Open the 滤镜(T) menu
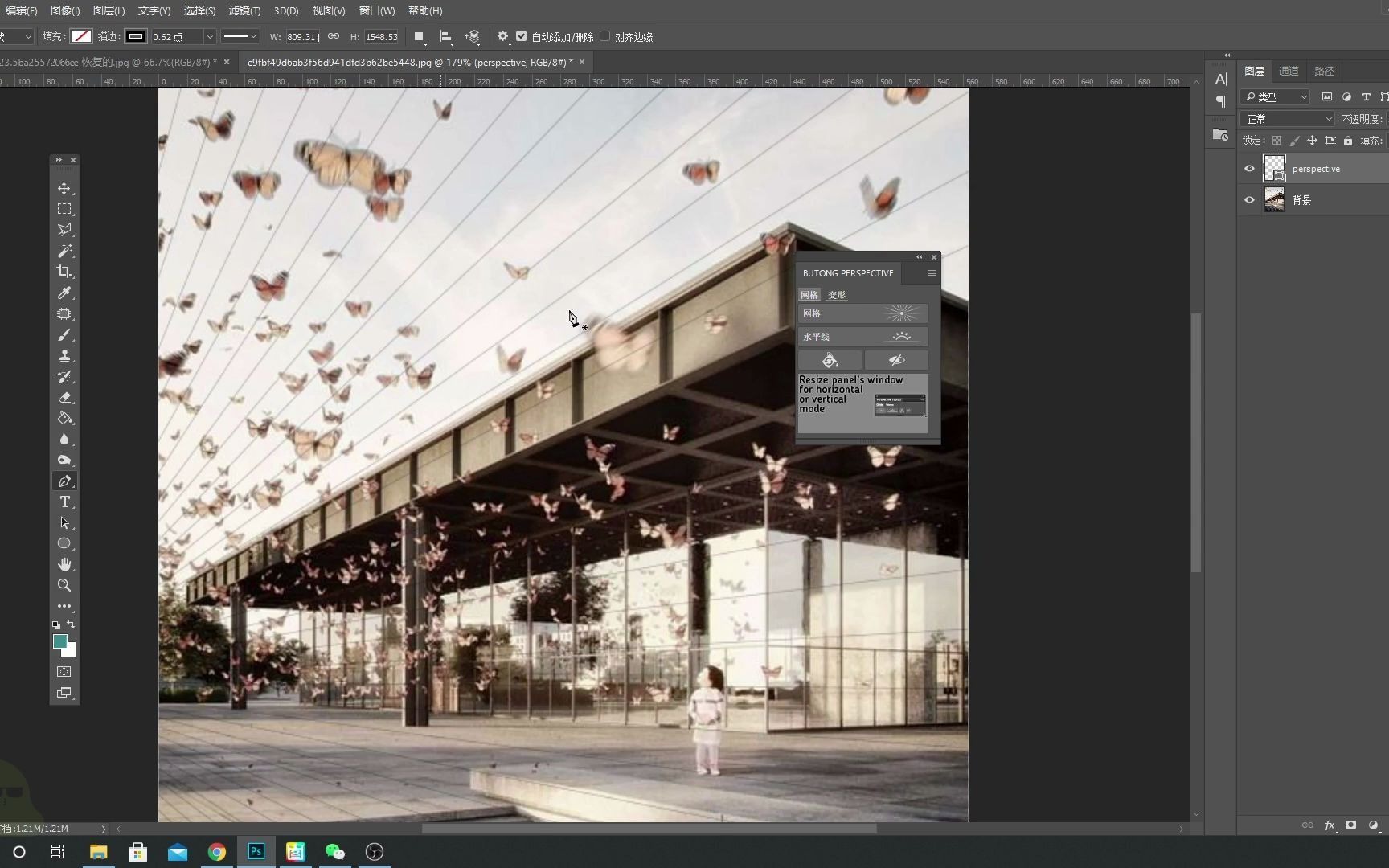Image resolution: width=1389 pixels, height=868 pixels. 244,10
